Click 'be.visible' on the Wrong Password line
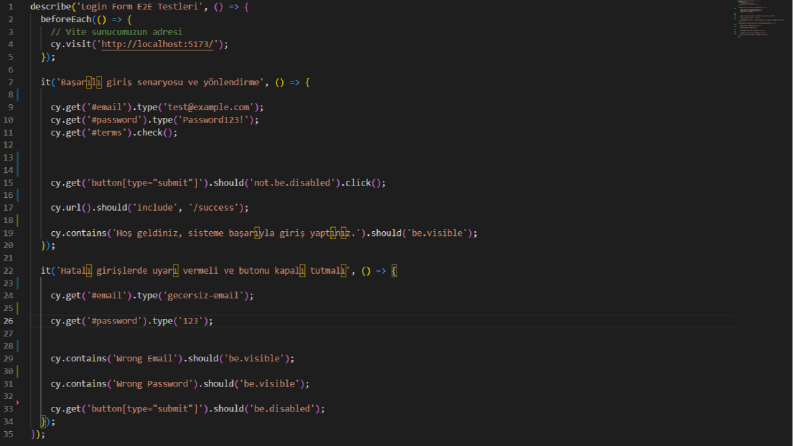 pyautogui.click(x=269, y=383)
